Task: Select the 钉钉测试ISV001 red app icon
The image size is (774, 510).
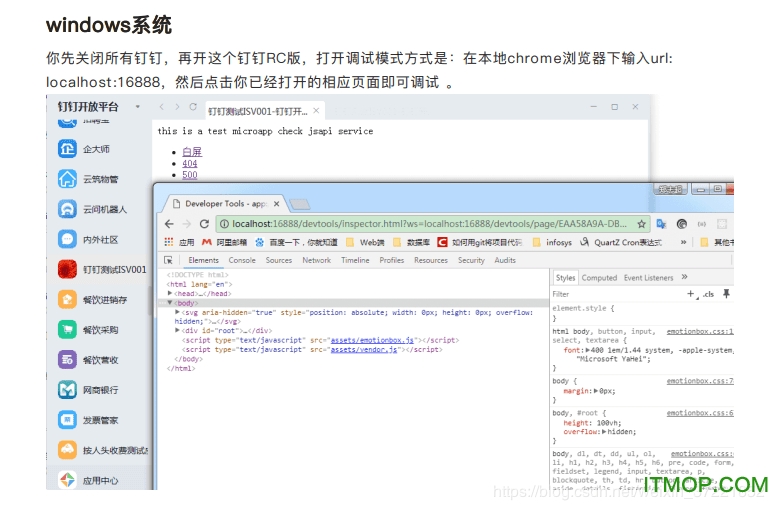Action: [67, 269]
